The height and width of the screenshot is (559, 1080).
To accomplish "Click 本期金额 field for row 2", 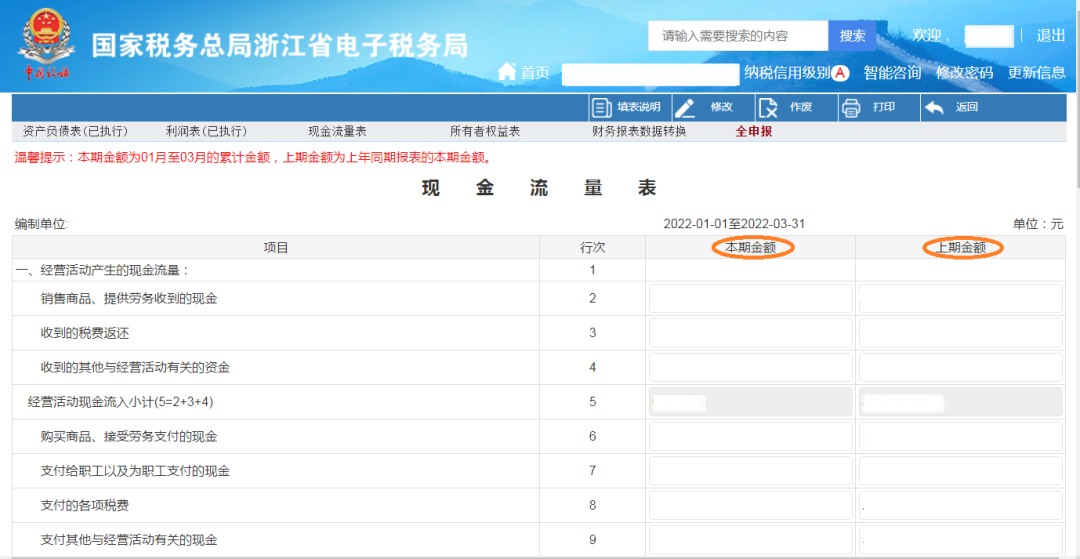I will (750, 299).
